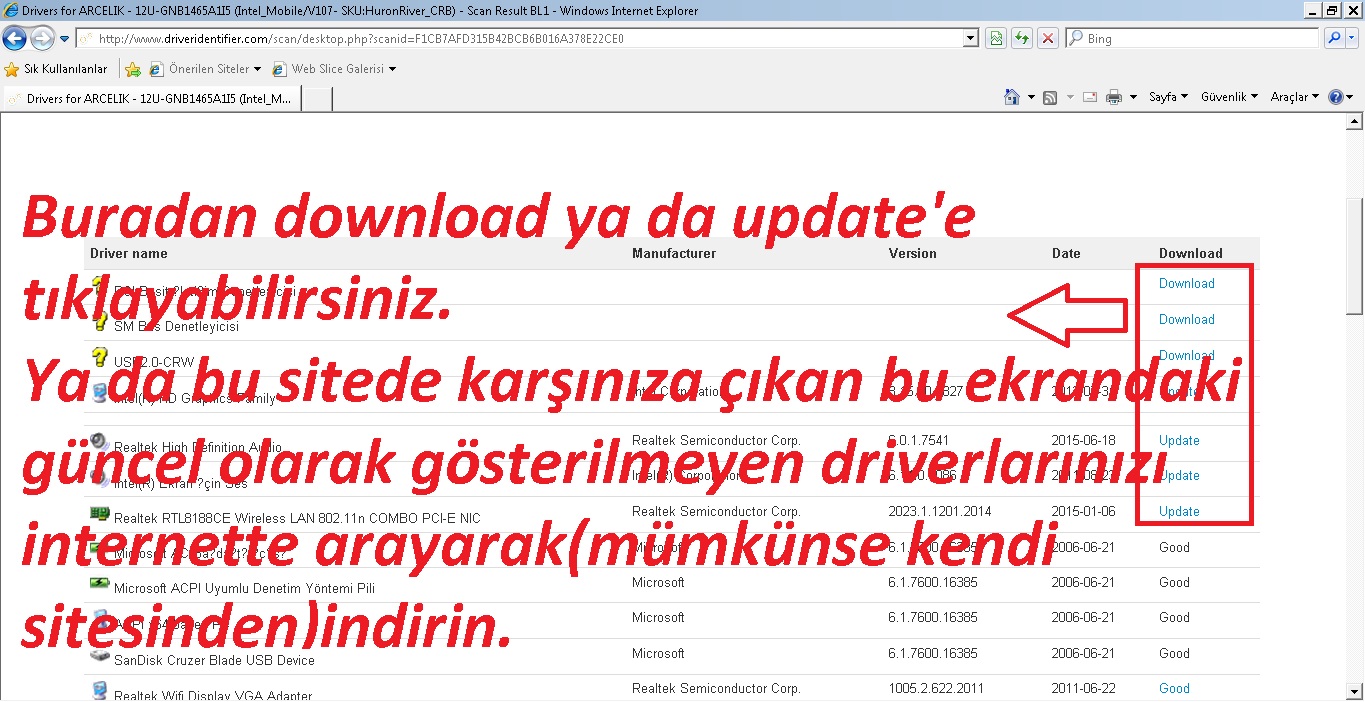Click the Home page house icon
Screen dimensions: 1365x702
(1012, 97)
